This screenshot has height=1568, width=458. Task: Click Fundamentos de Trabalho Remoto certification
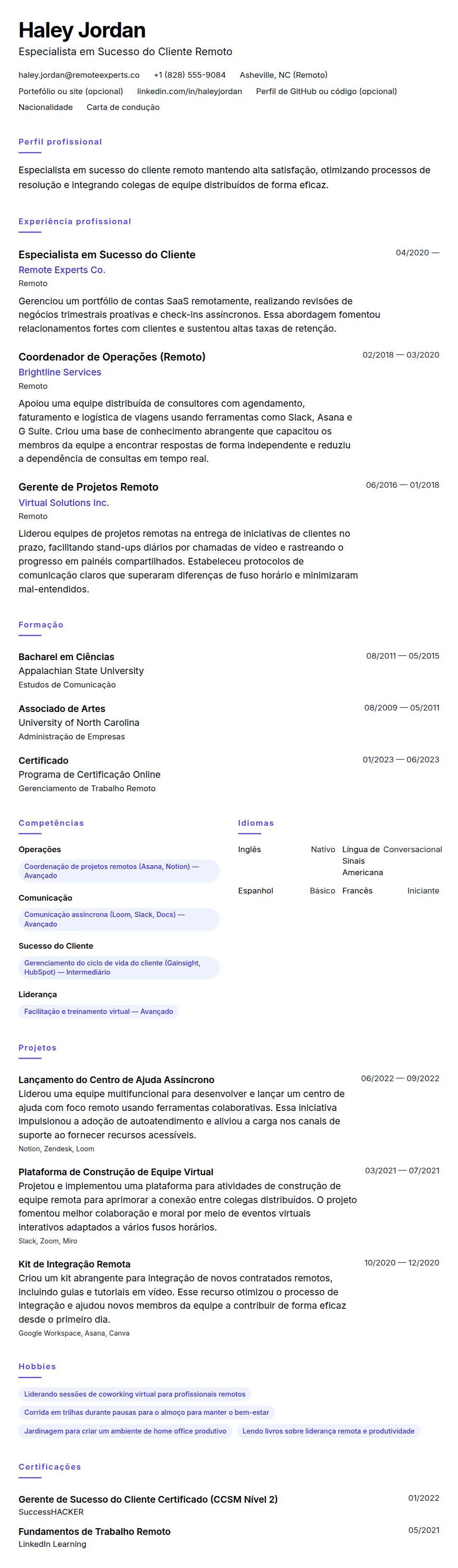[x=94, y=1532]
